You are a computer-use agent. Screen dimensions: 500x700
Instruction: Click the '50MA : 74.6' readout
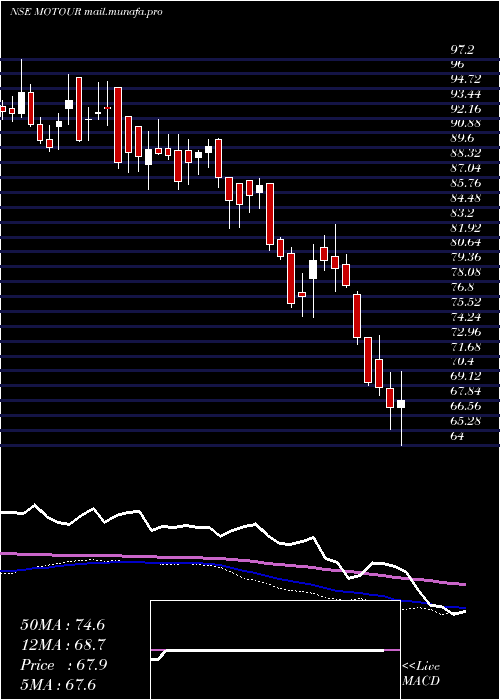tap(62, 625)
